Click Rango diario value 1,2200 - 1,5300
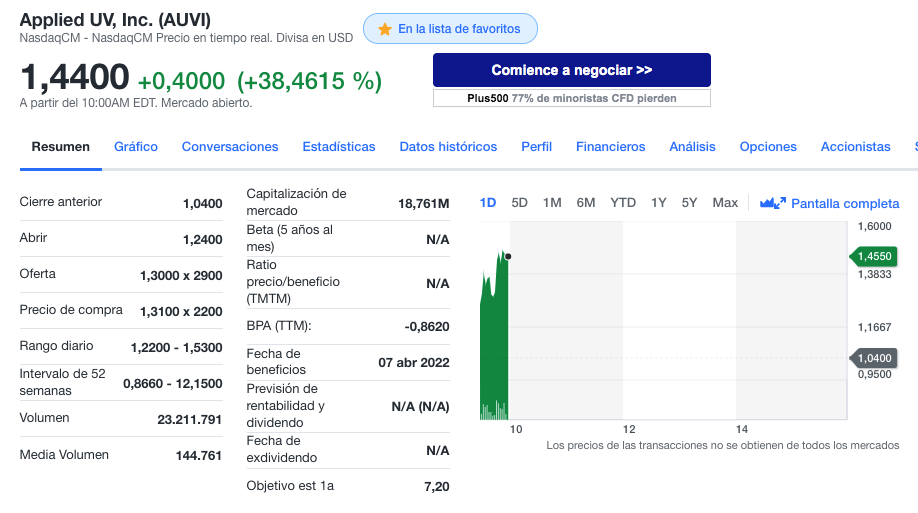This screenshot has width=918, height=513. click(176, 348)
